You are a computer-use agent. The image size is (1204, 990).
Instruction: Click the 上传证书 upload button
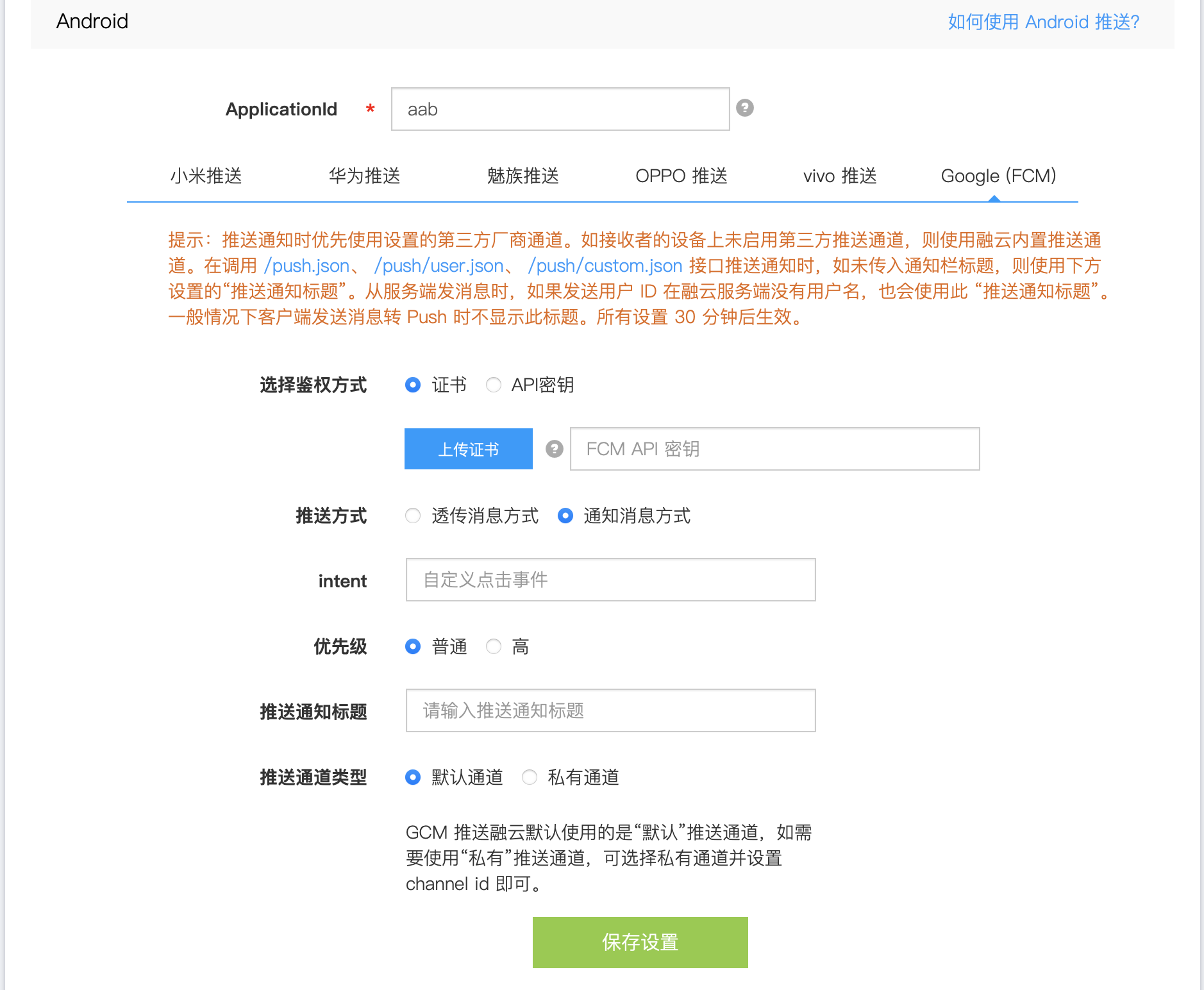(469, 449)
